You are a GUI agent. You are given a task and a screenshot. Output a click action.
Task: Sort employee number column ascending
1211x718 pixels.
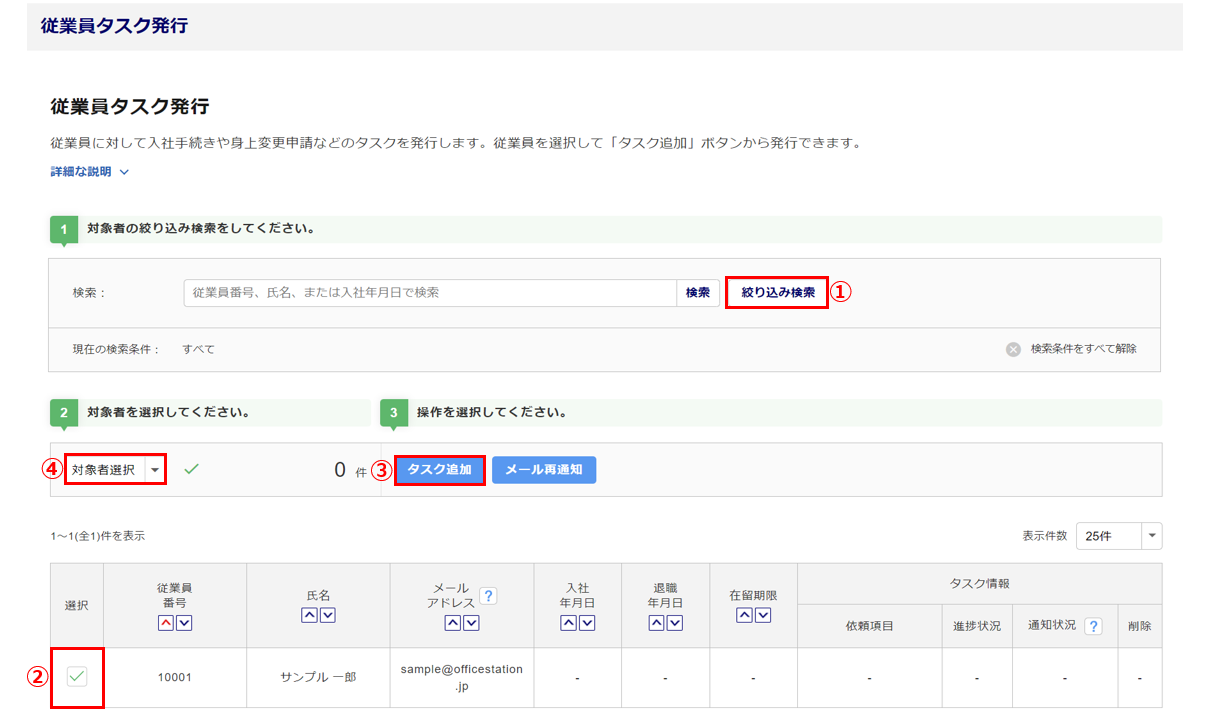tap(166, 624)
